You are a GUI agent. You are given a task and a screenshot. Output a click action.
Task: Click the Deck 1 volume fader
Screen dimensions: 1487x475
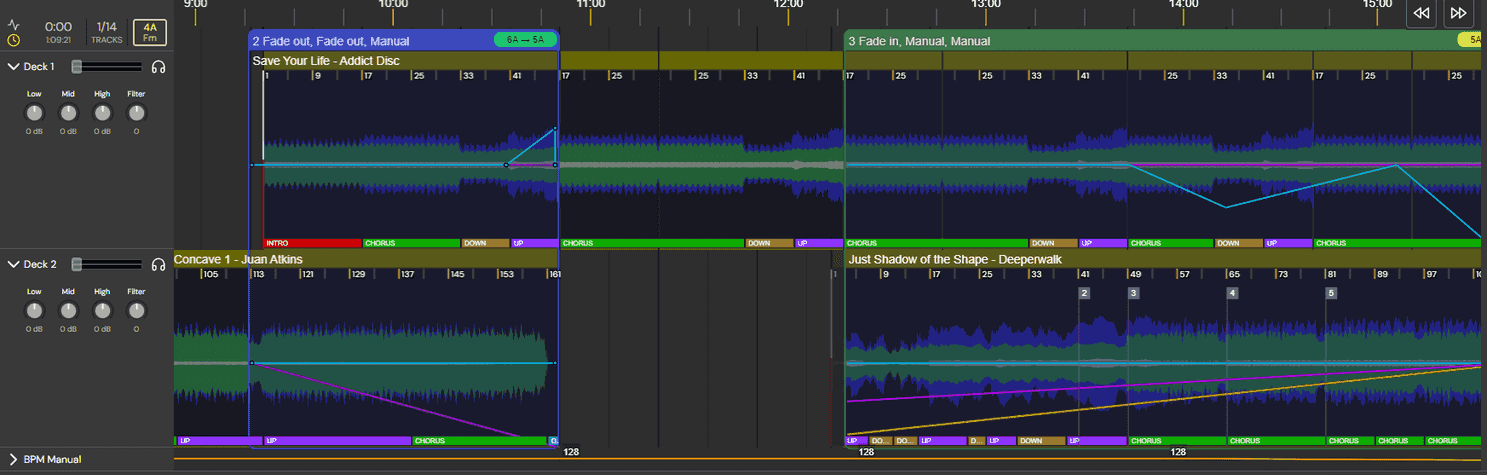[x=77, y=67]
